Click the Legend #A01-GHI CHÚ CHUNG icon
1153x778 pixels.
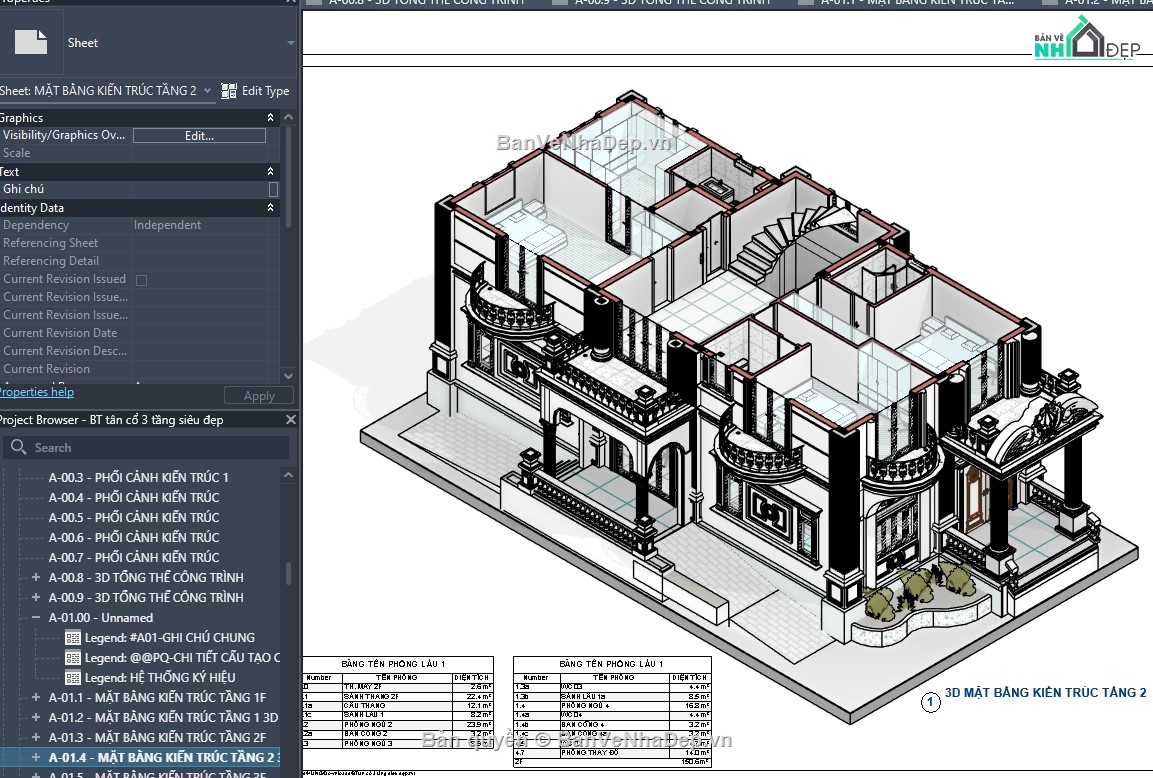pyautogui.click(x=73, y=638)
